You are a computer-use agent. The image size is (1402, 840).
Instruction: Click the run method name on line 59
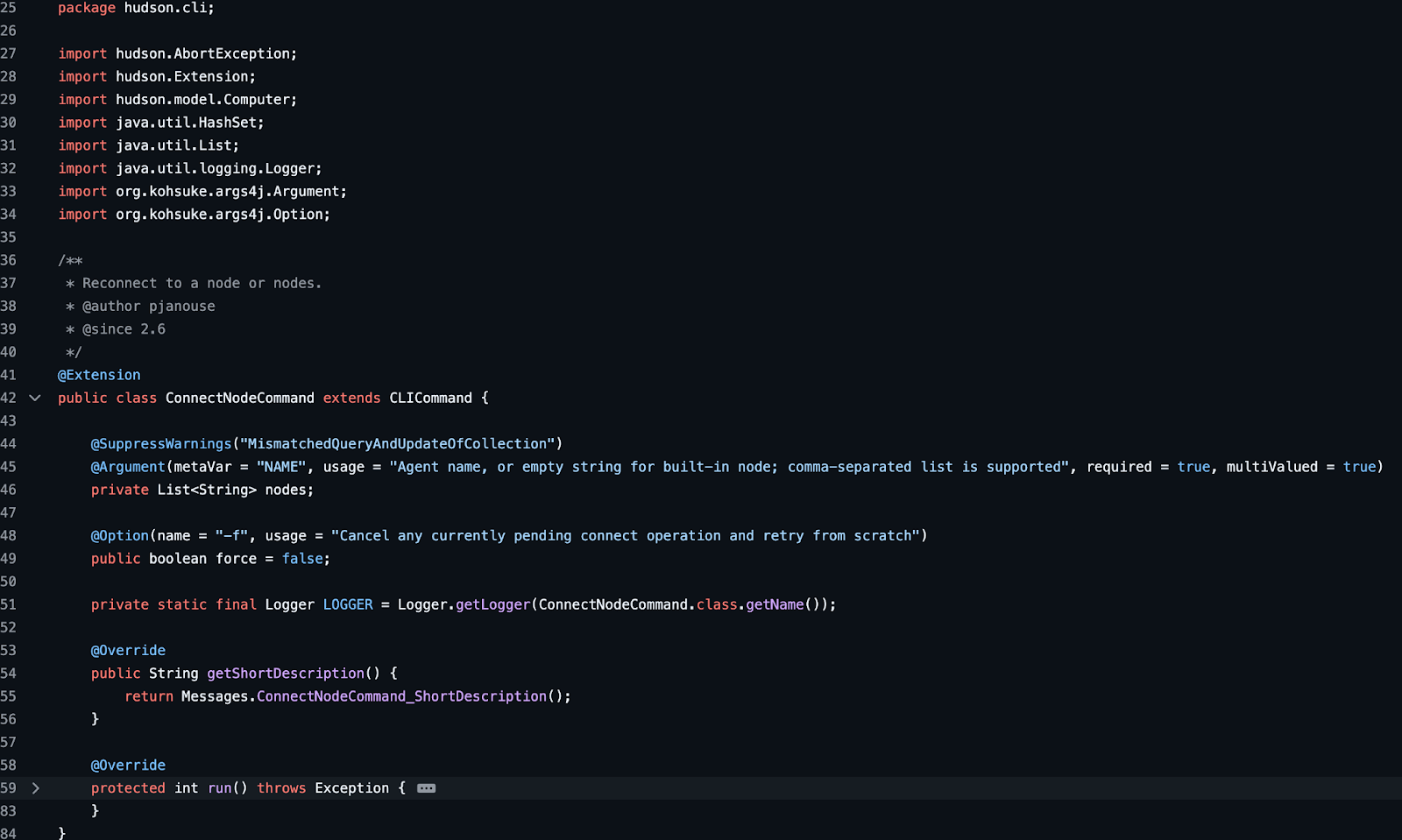(219, 788)
